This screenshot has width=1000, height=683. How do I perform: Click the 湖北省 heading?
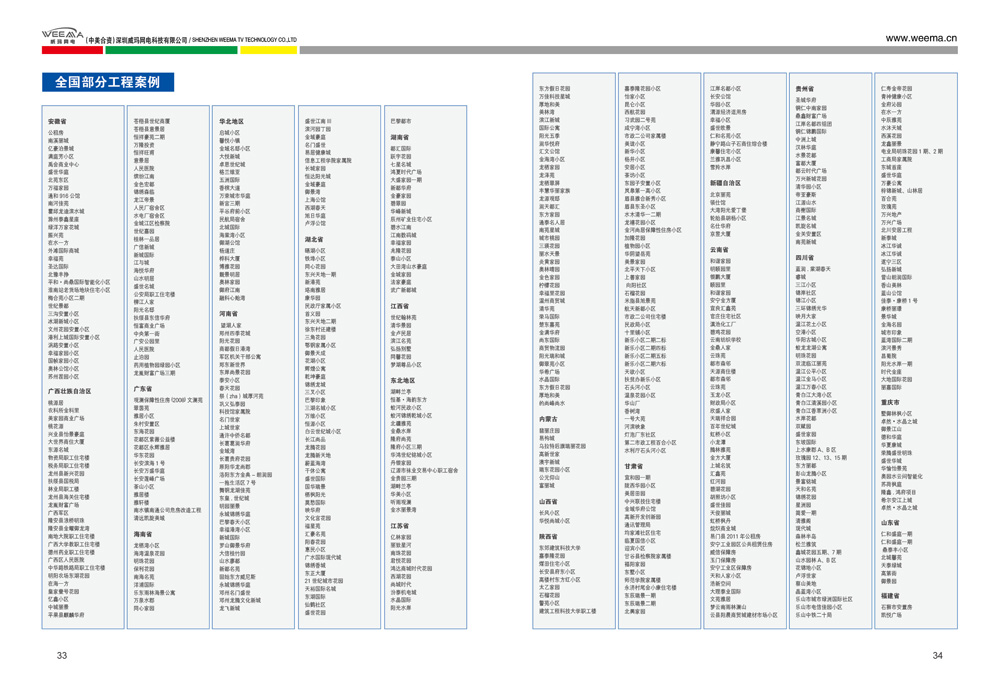pos(314,239)
